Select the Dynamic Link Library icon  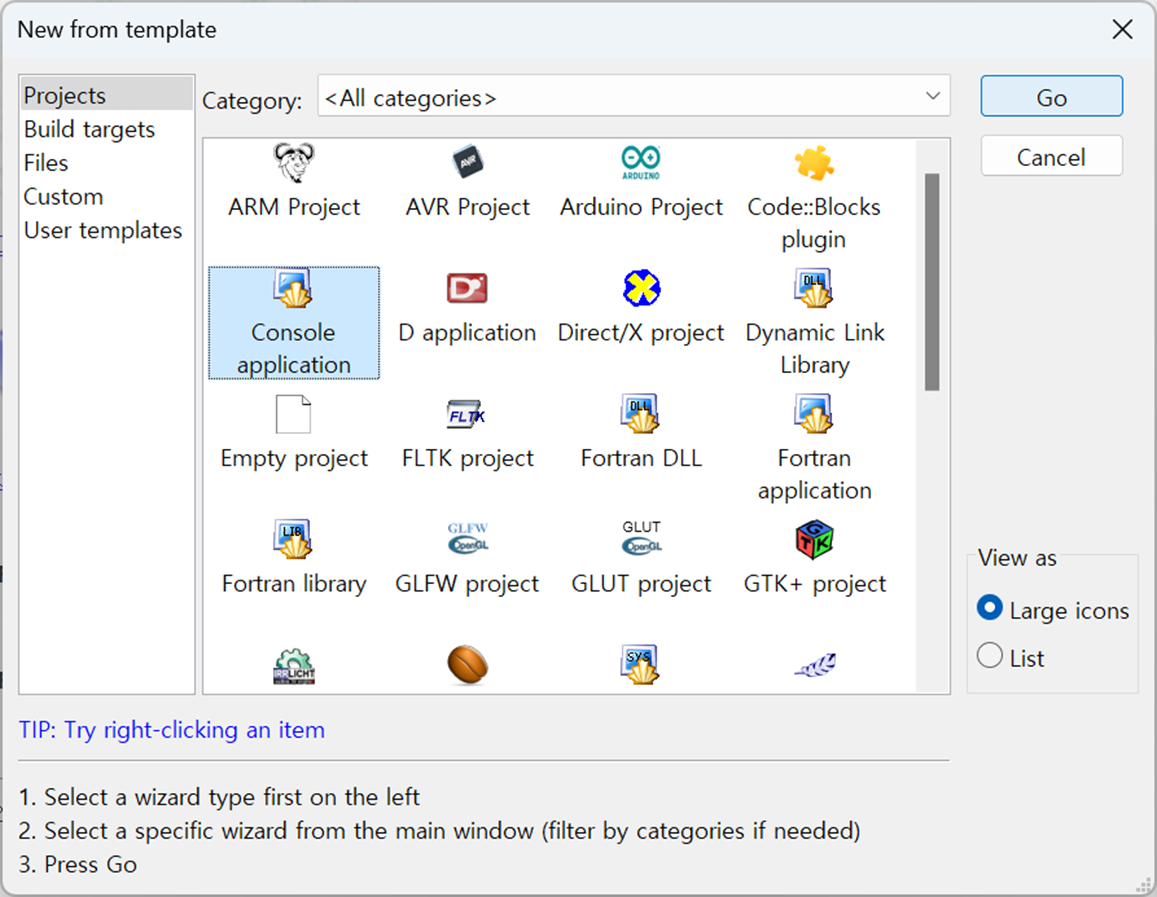click(814, 288)
